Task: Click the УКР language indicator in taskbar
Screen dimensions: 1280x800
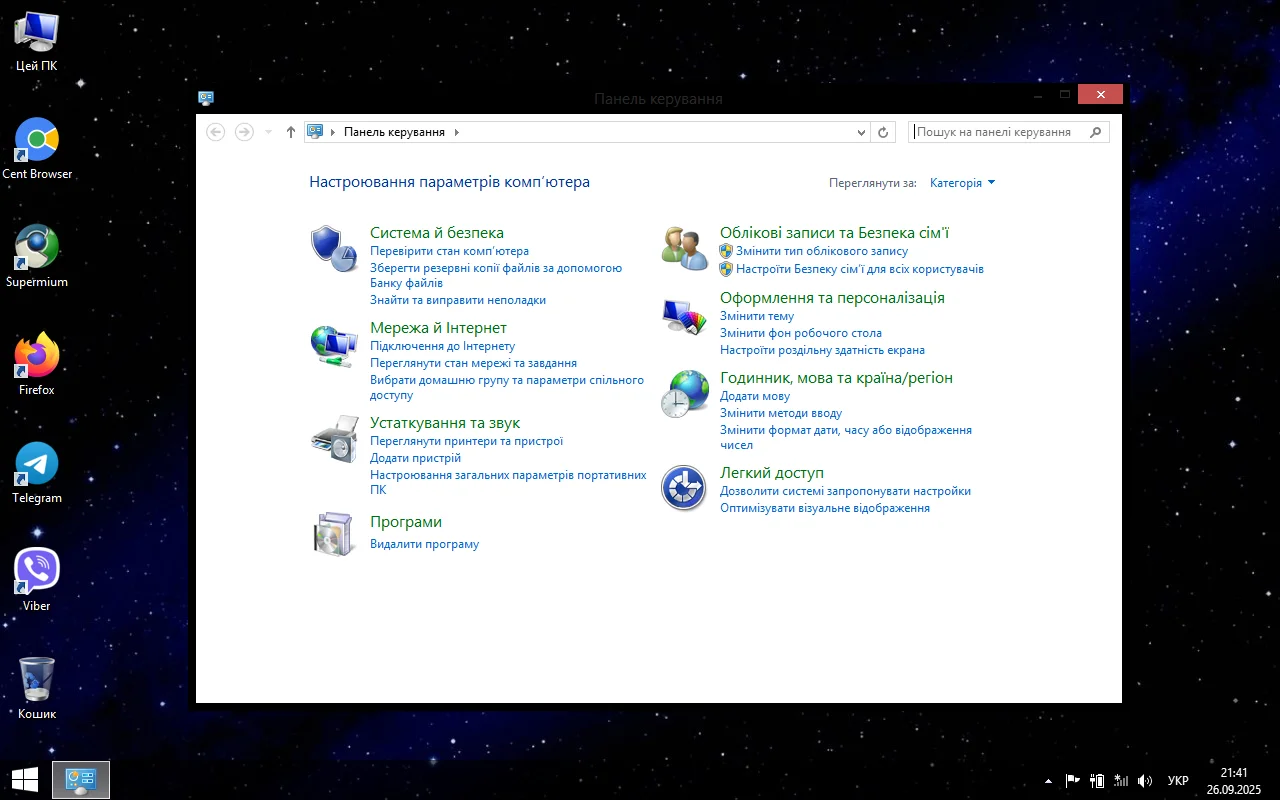Action: coord(1178,781)
